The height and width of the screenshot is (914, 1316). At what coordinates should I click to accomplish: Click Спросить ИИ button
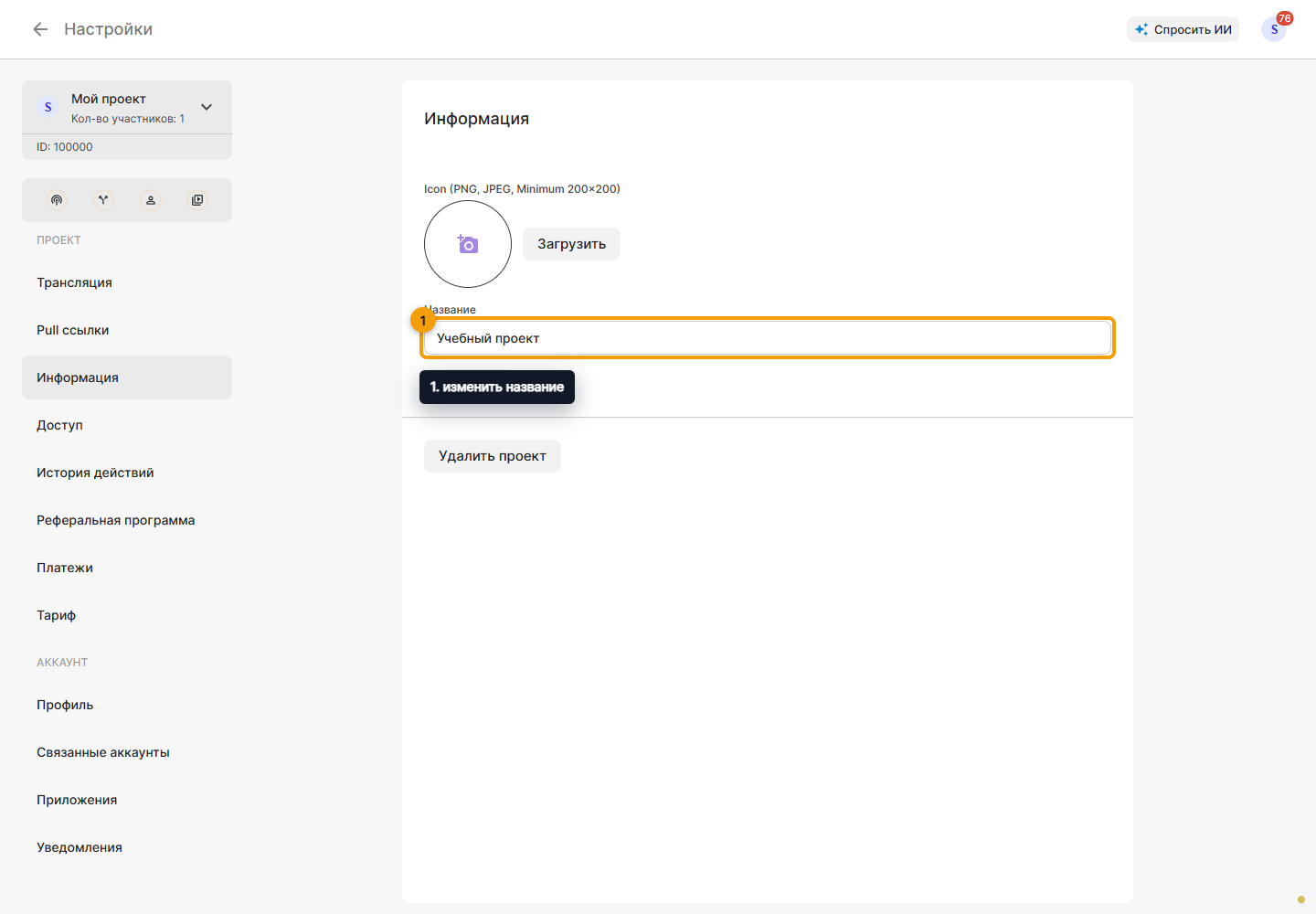tap(1183, 29)
